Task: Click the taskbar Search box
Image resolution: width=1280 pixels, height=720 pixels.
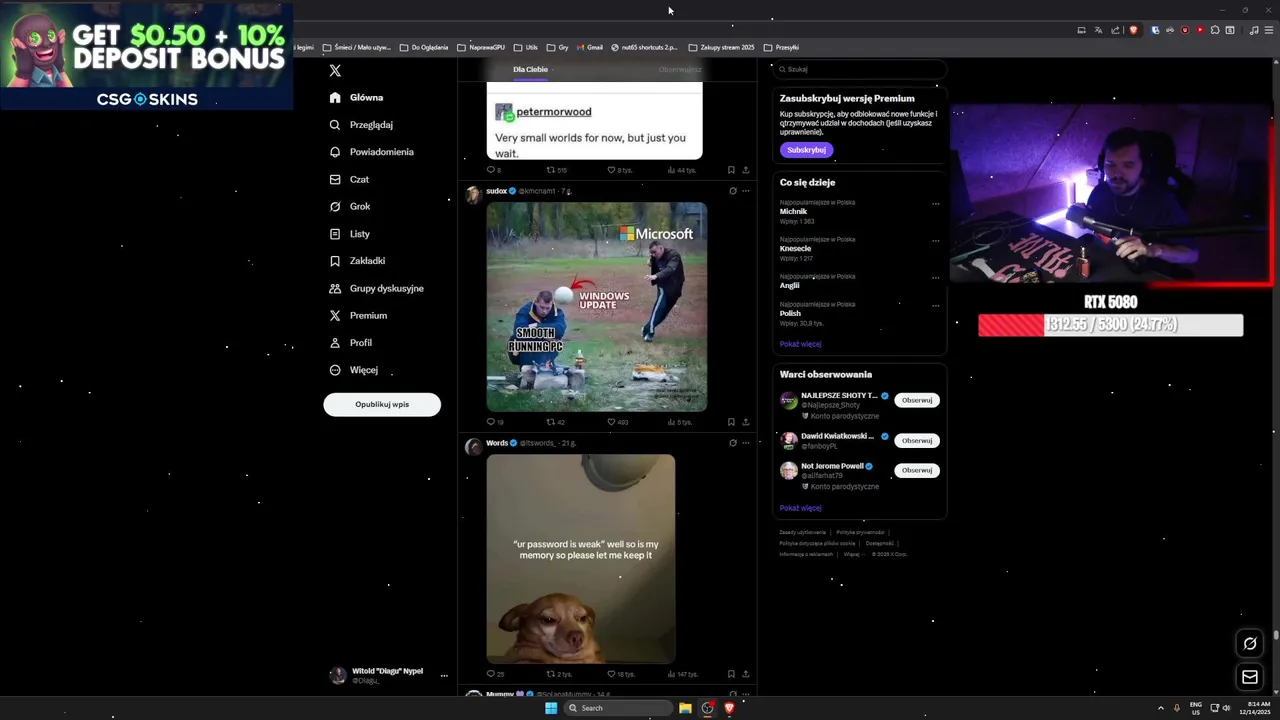Action: [619, 708]
